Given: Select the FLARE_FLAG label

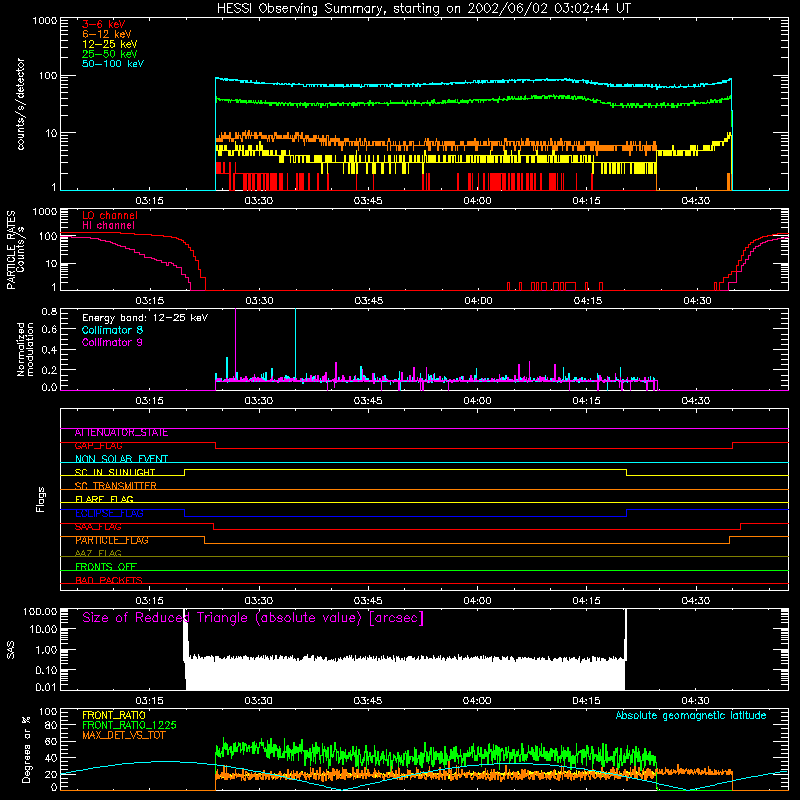Looking at the screenshot, I should coord(104,499).
